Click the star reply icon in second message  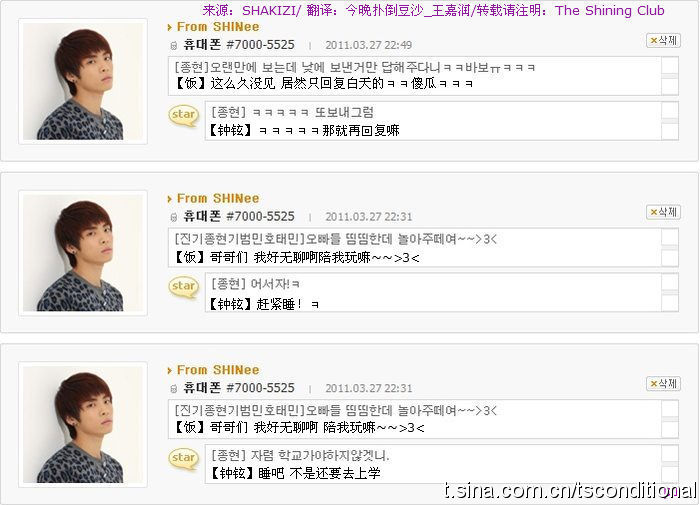tap(183, 287)
